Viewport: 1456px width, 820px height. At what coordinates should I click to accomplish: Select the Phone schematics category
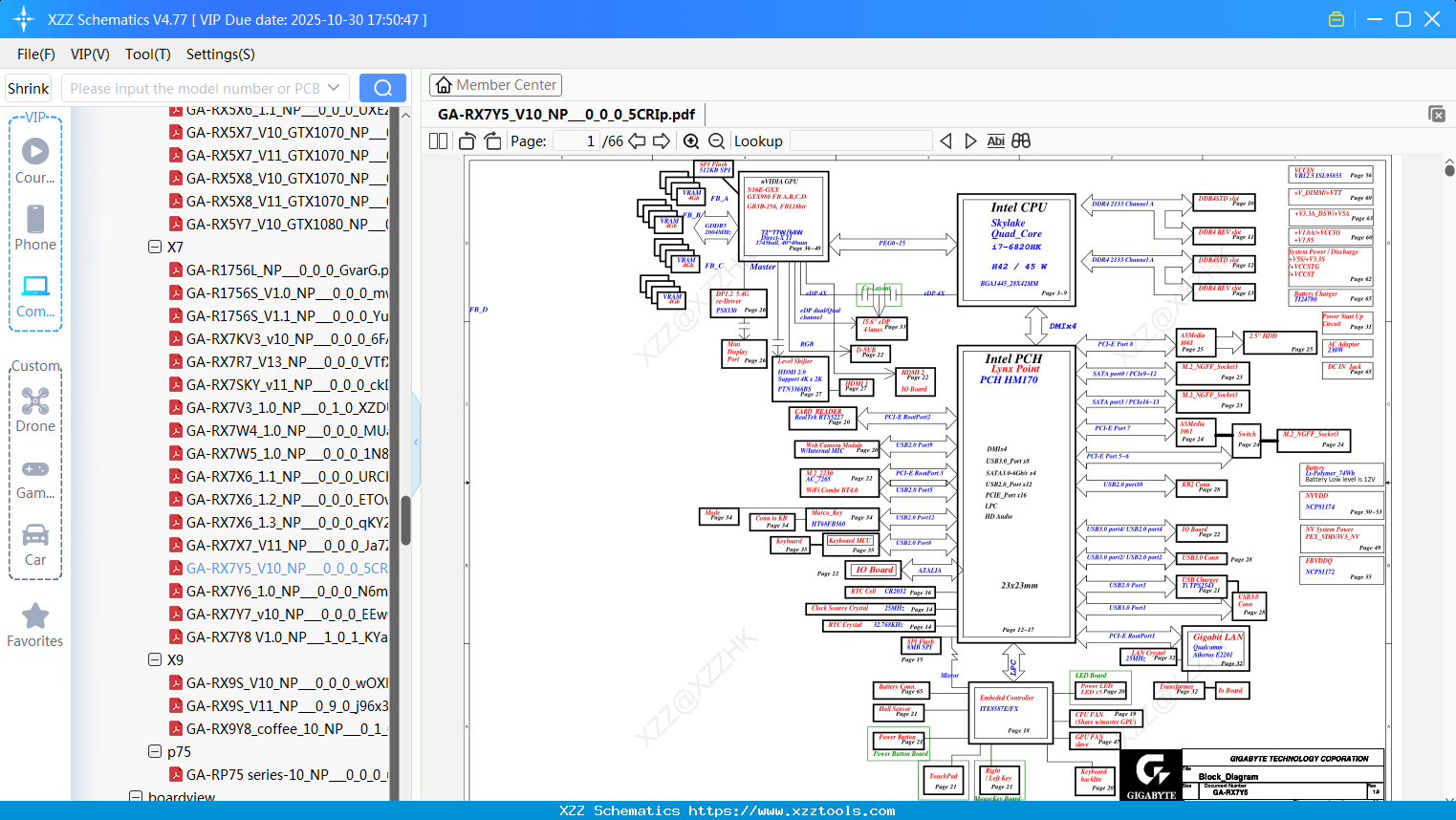coord(35,227)
